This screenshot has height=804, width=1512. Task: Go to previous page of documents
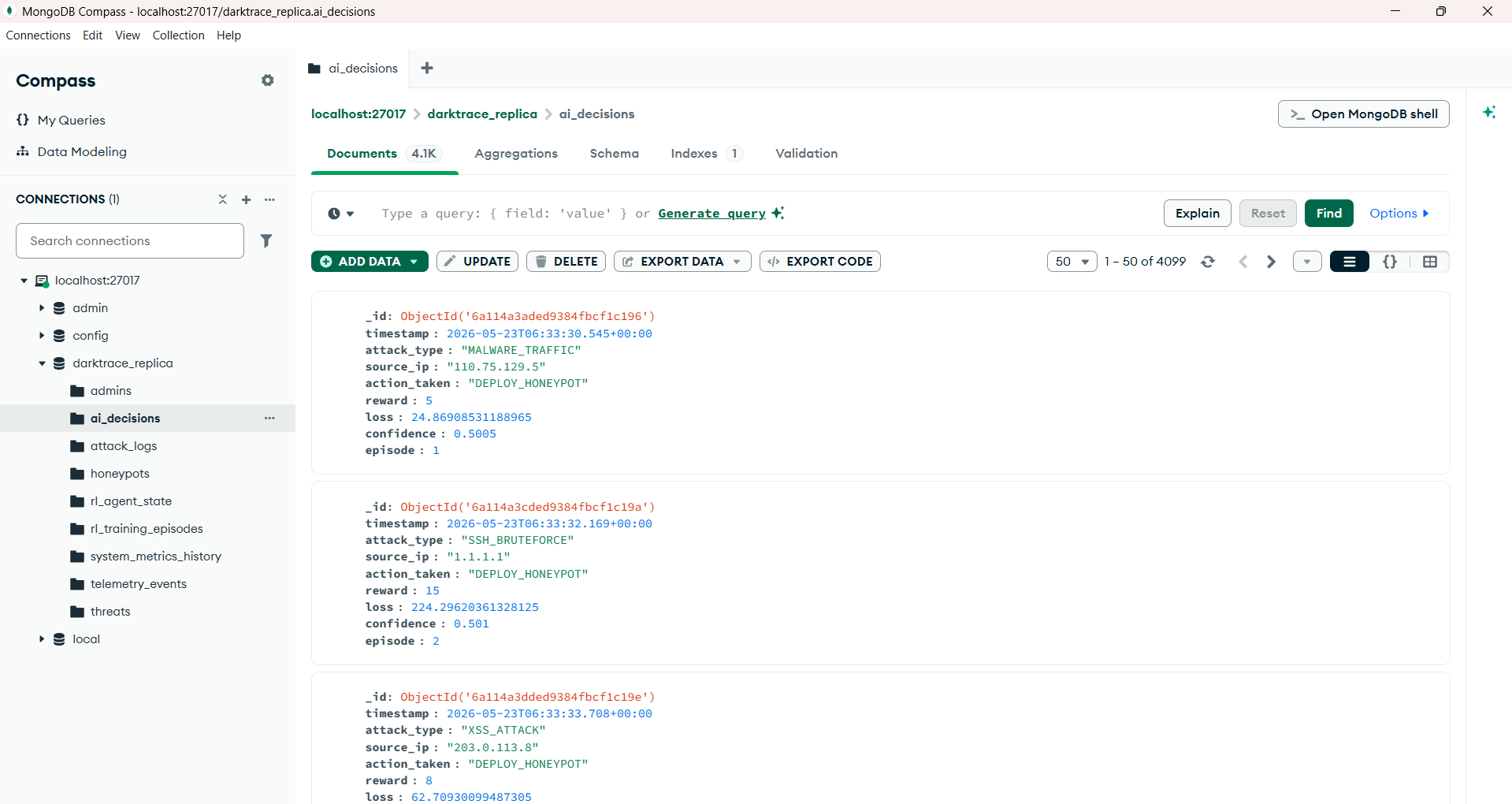1243,262
